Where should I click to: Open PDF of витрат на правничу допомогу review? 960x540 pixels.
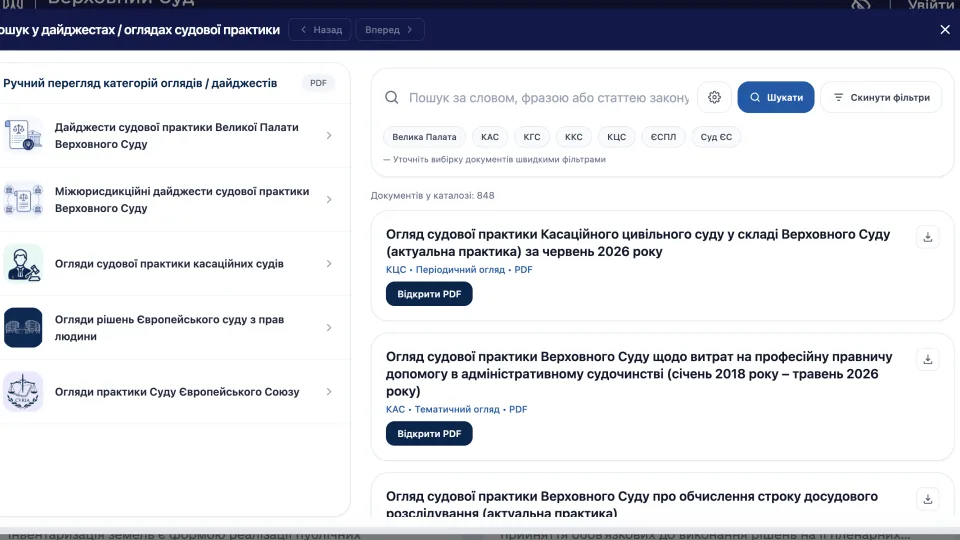click(429, 433)
